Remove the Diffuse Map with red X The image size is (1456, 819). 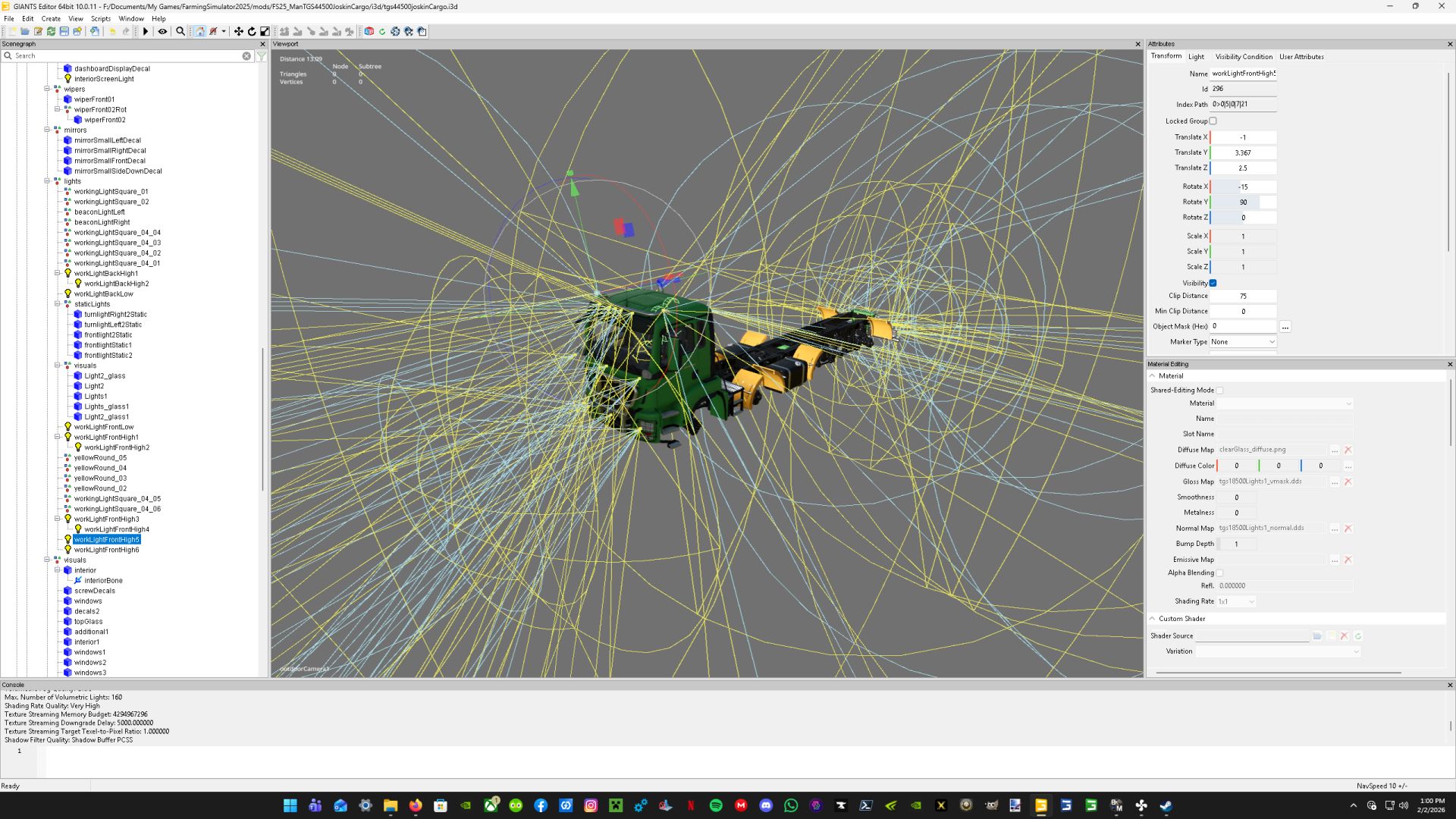1348,450
